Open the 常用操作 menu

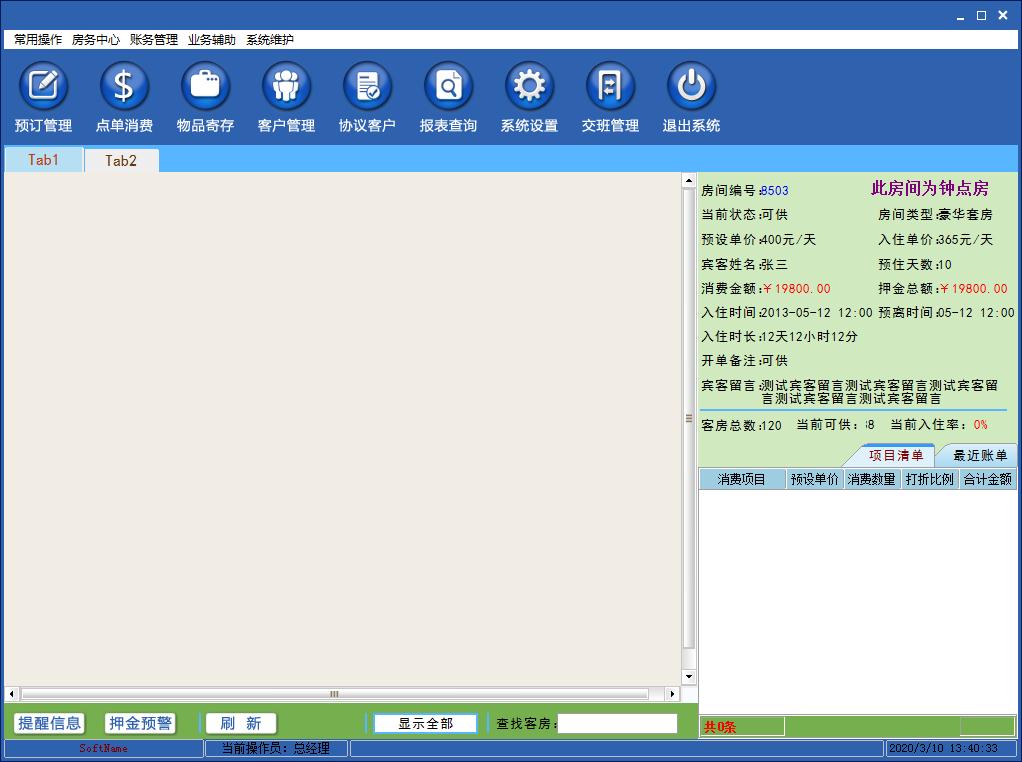click(x=38, y=40)
